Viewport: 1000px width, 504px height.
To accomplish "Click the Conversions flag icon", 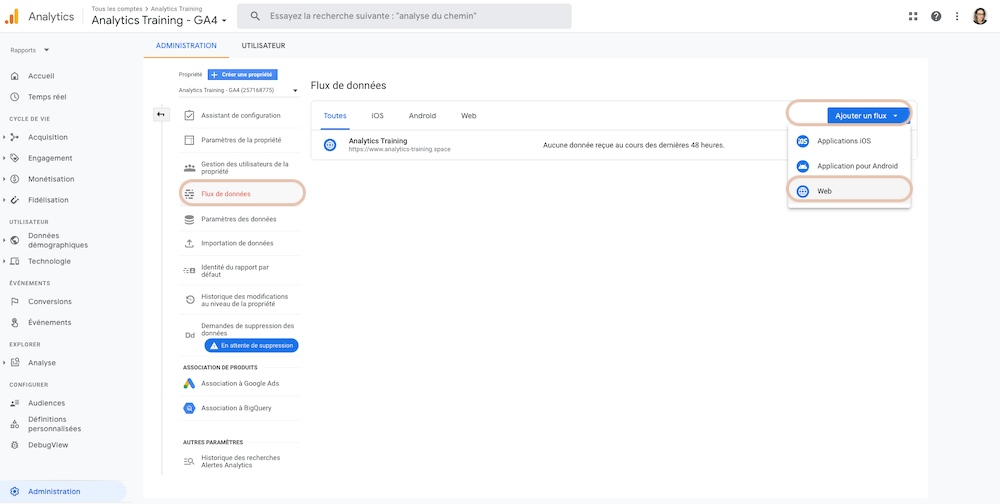I will [15, 302].
